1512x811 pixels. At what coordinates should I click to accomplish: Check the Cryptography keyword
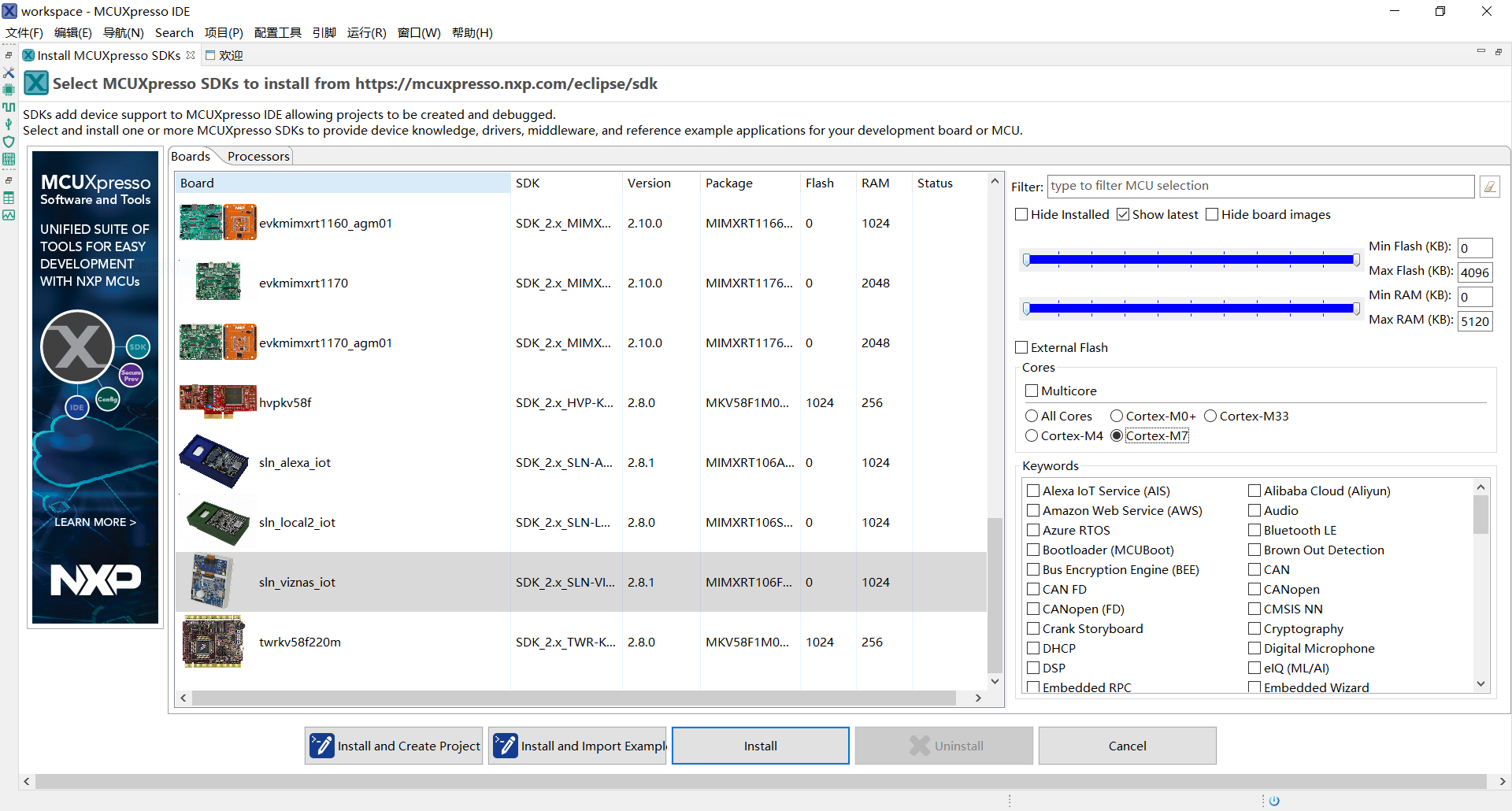coord(1254,628)
